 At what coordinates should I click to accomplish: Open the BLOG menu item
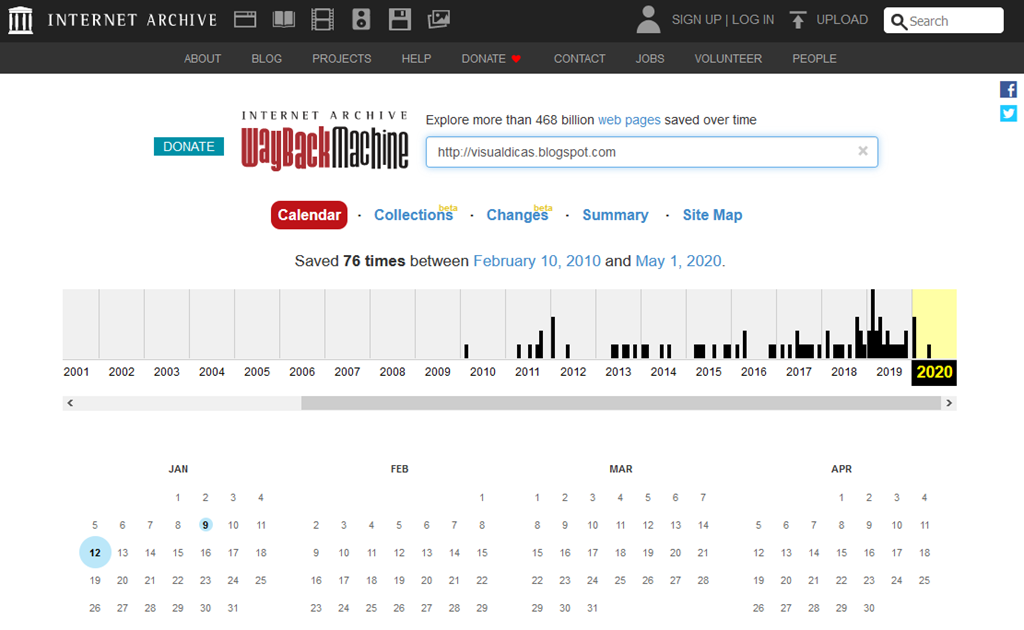coord(266,59)
